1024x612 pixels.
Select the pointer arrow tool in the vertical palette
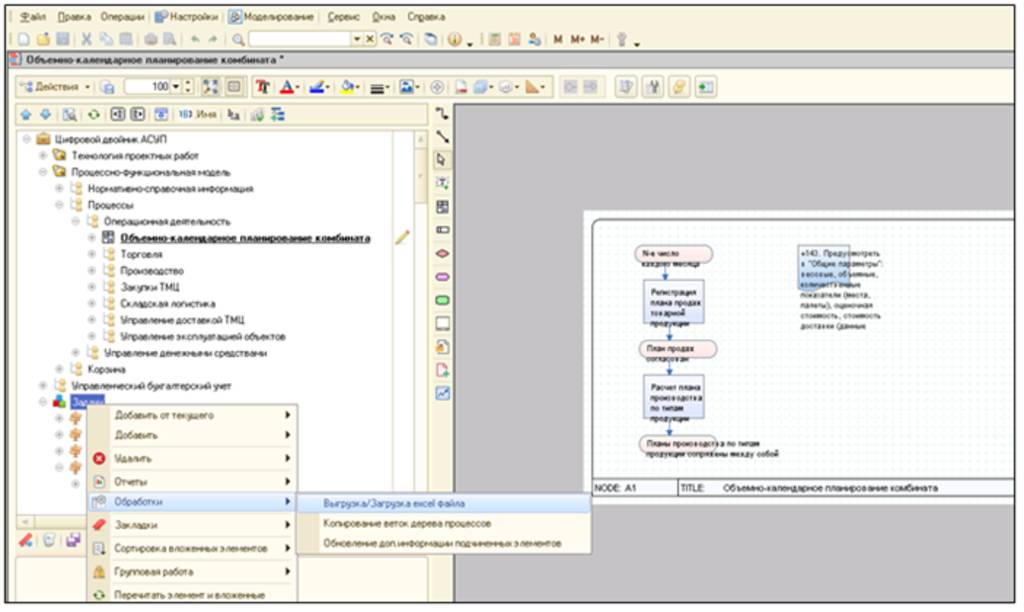coord(443,159)
